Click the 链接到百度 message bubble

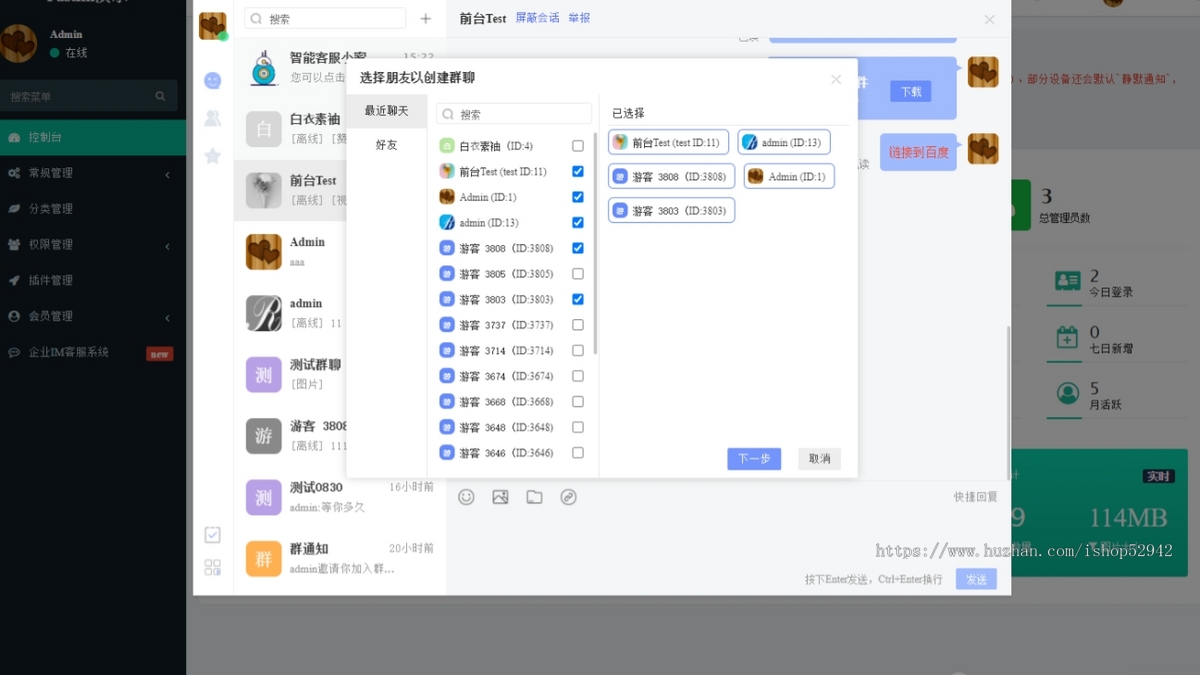pos(919,152)
